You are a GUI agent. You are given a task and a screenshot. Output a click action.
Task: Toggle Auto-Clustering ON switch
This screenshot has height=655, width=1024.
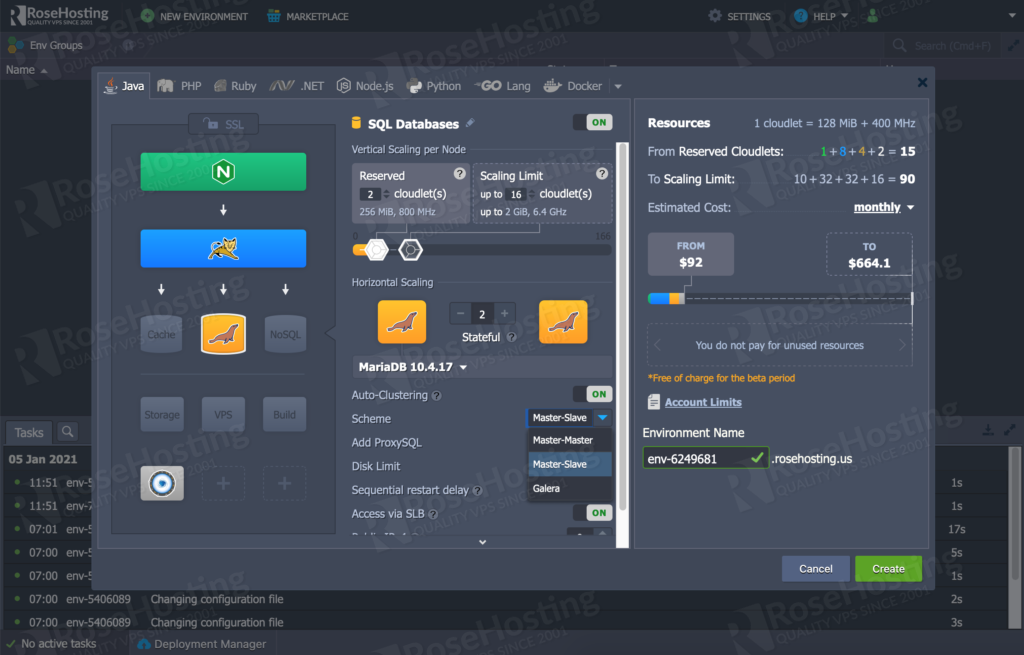click(592, 394)
